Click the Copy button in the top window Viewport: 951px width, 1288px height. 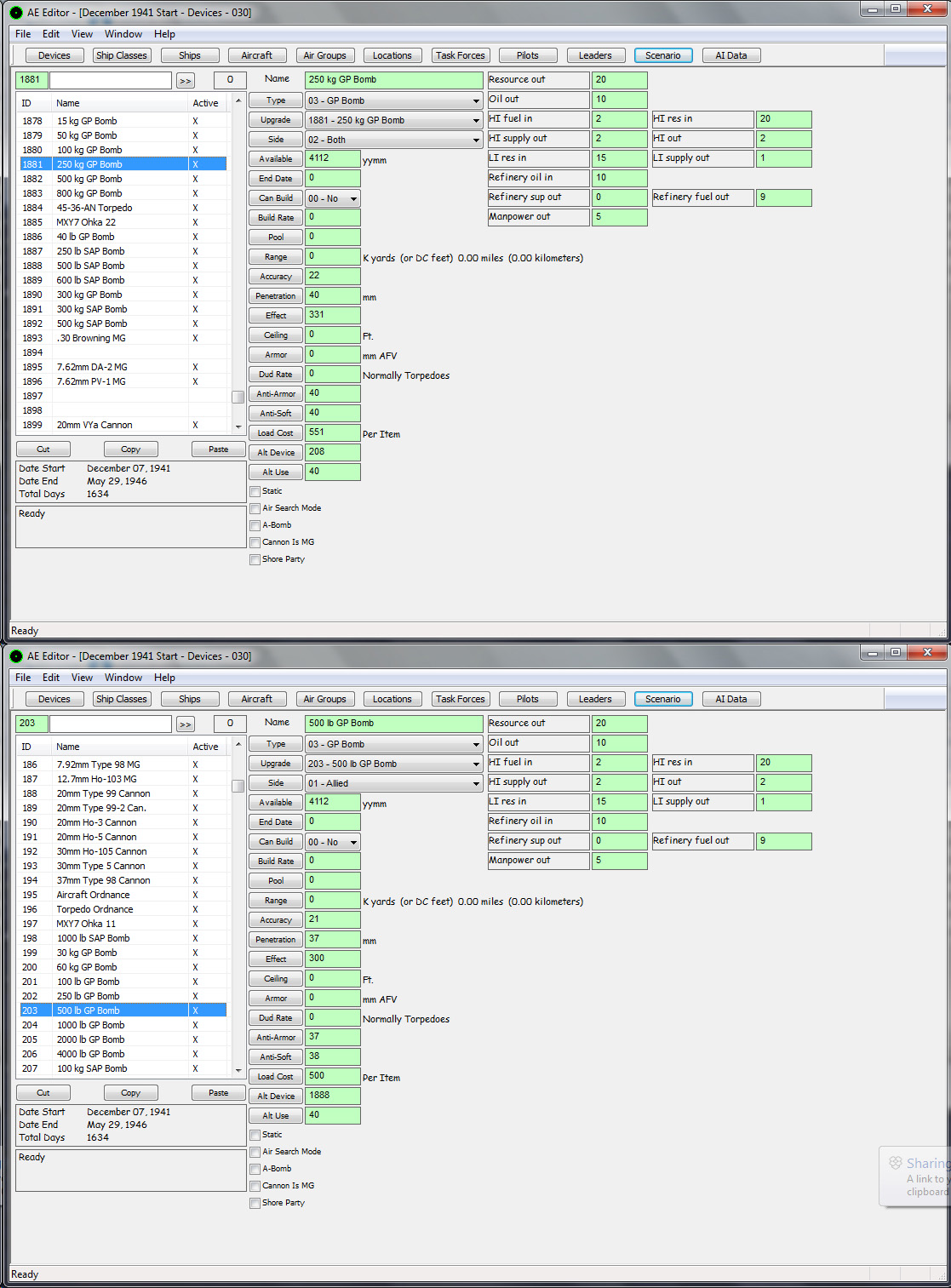pos(131,449)
